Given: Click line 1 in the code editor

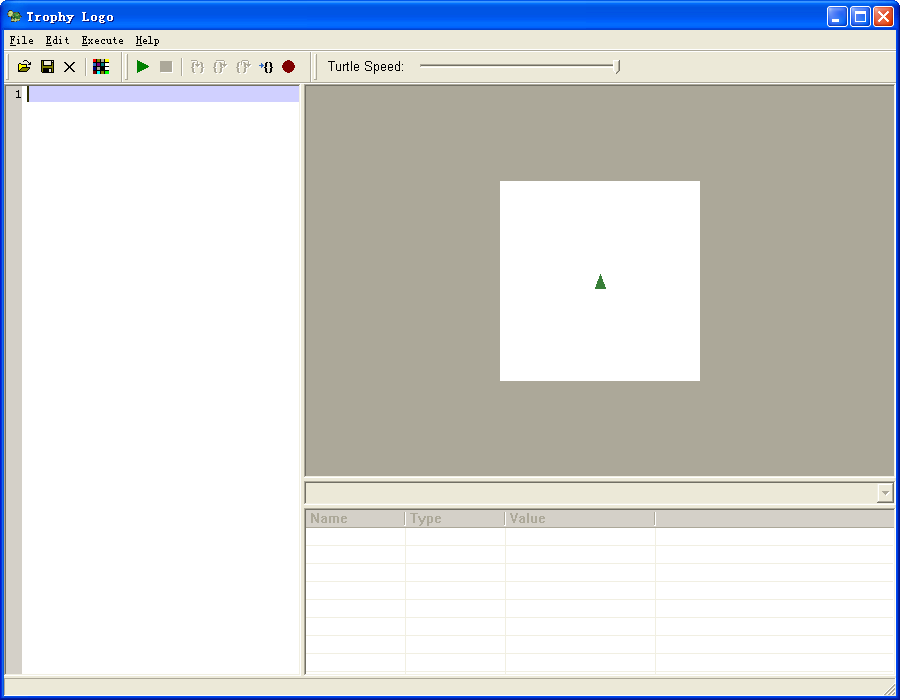Looking at the screenshot, I should 160,94.
